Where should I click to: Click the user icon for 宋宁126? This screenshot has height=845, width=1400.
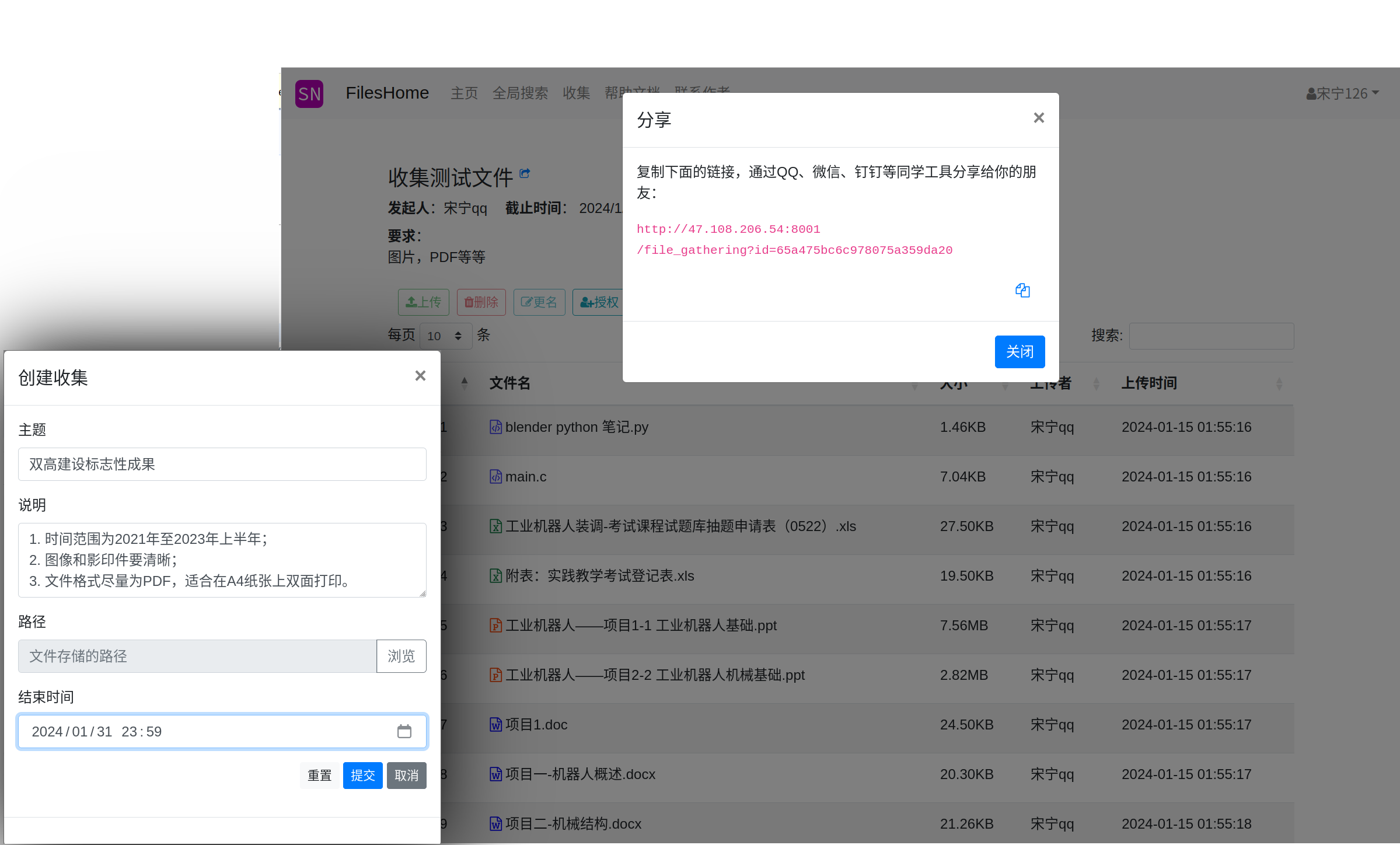click(1311, 94)
